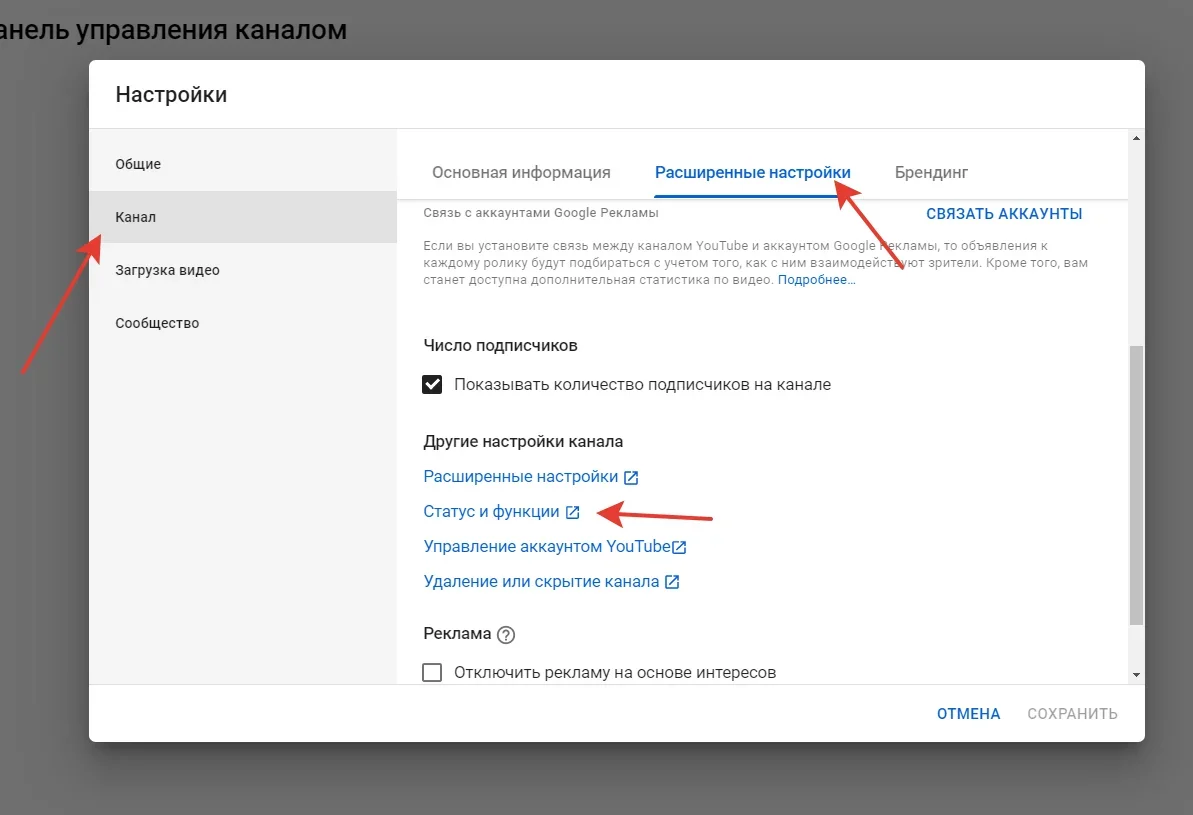Uncheck Показывать количество подписчиков на канале
The width and height of the screenshot is (1193, 815).
click(x=432, y=385)
